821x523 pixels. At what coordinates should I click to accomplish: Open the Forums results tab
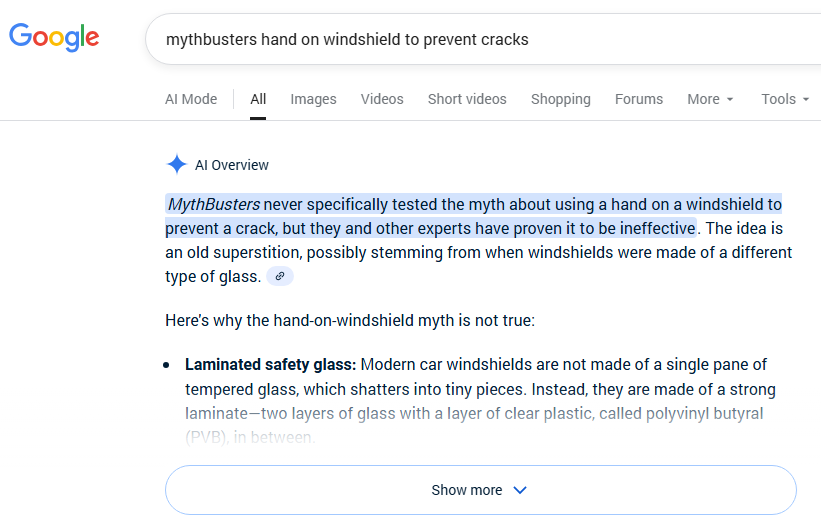[639, 99]
